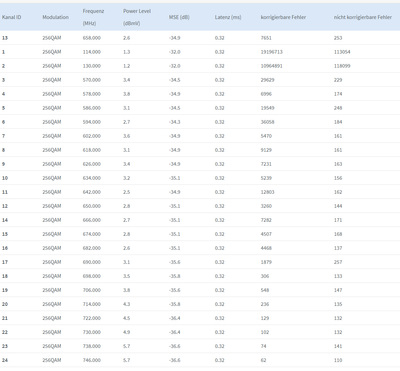The height and width of the screenshot is (371, 400).
Task: Click uncorrectable errors value '113054'
Action: click(x=342, y=52)
